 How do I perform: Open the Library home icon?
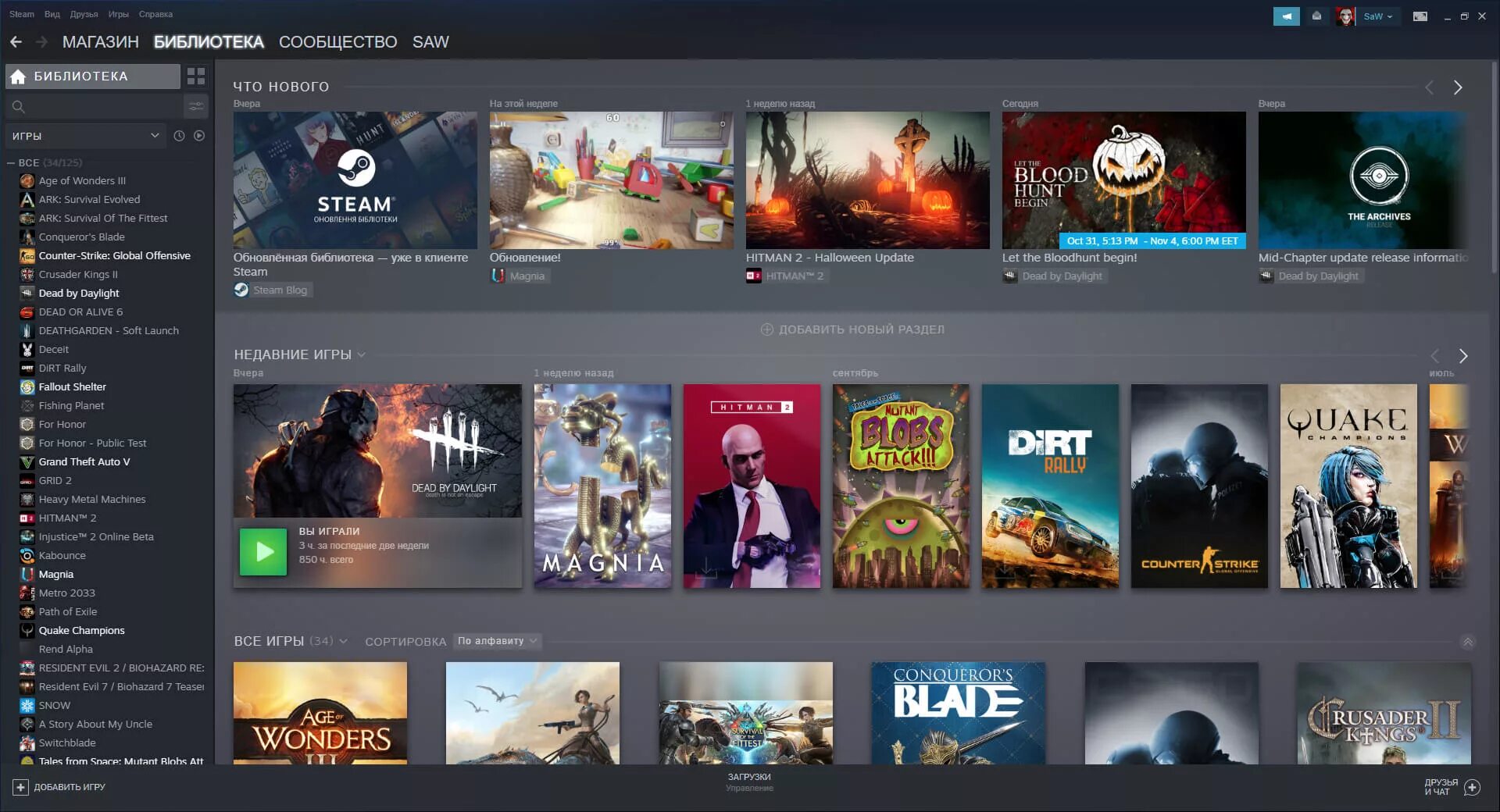(18, 77)
